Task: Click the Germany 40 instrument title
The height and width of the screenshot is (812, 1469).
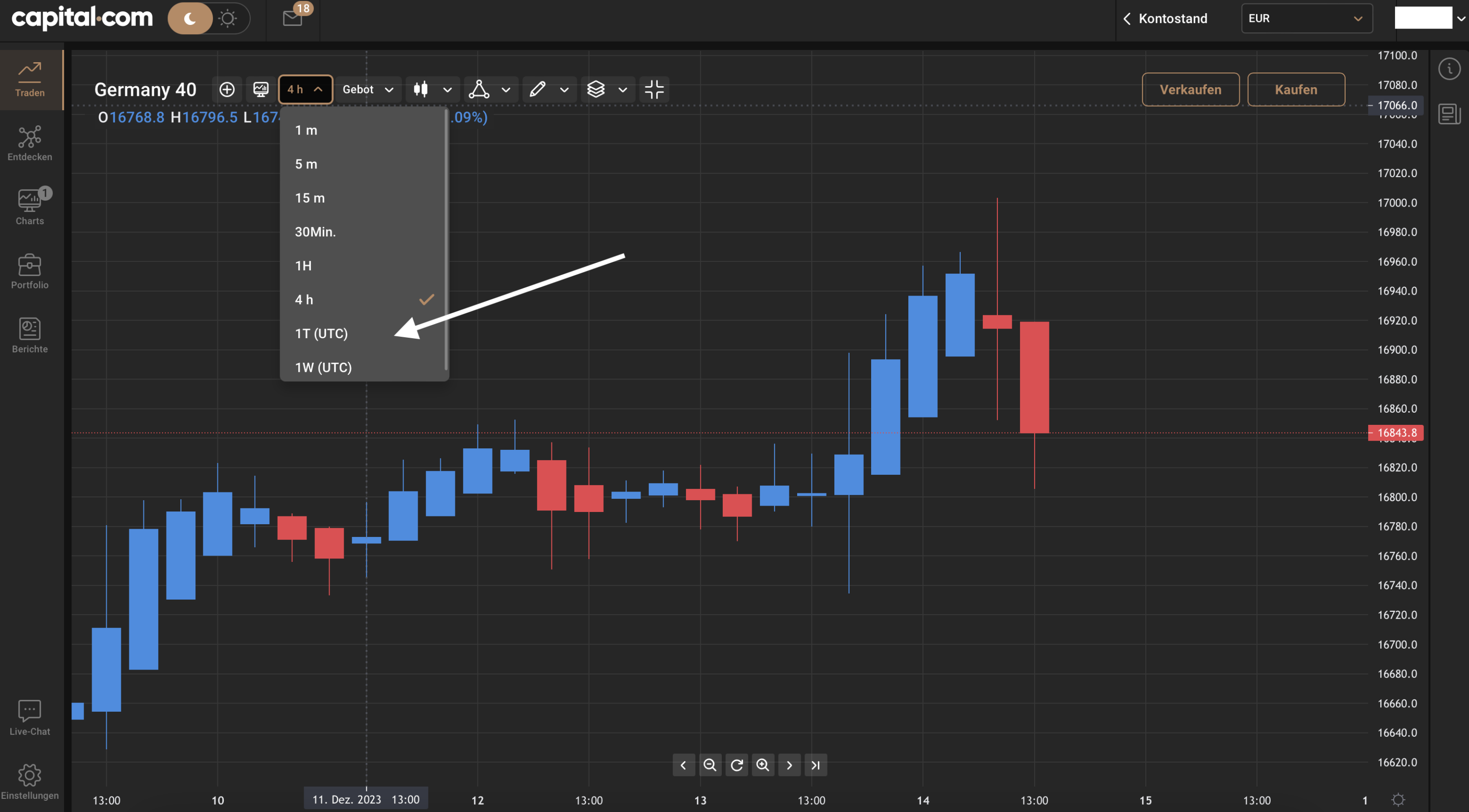Action: click(x=145, y=90)
